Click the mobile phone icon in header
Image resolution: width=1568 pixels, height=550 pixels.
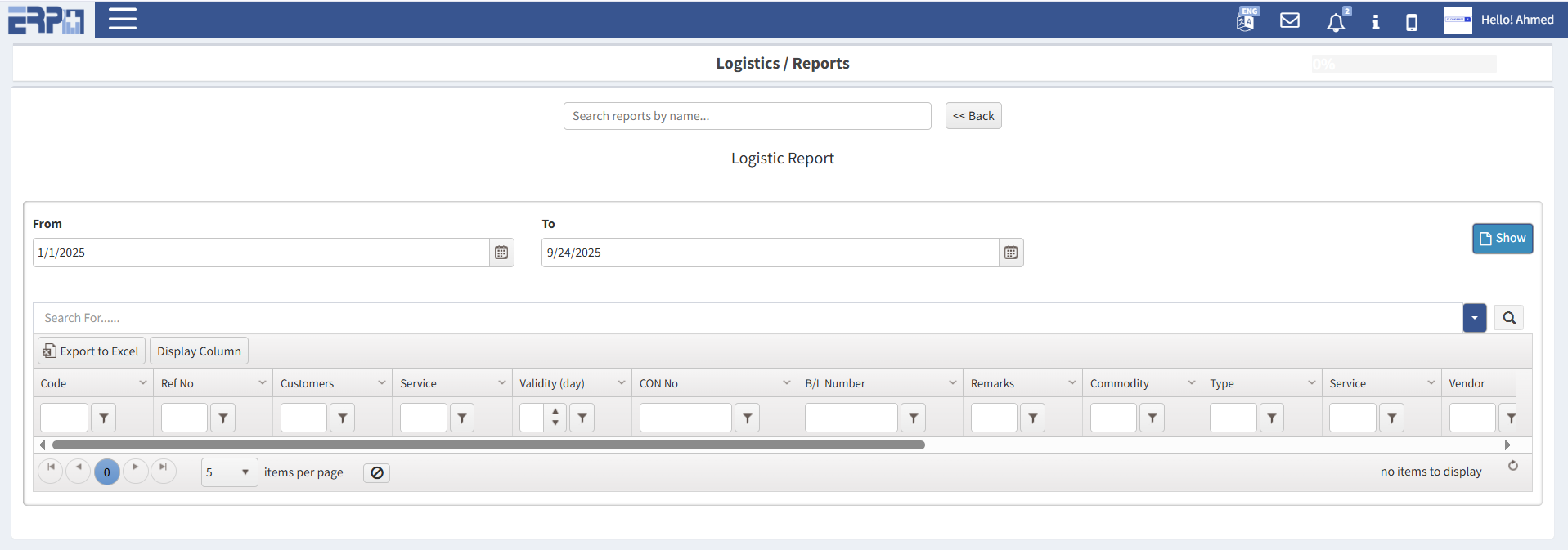[1412, 22]
